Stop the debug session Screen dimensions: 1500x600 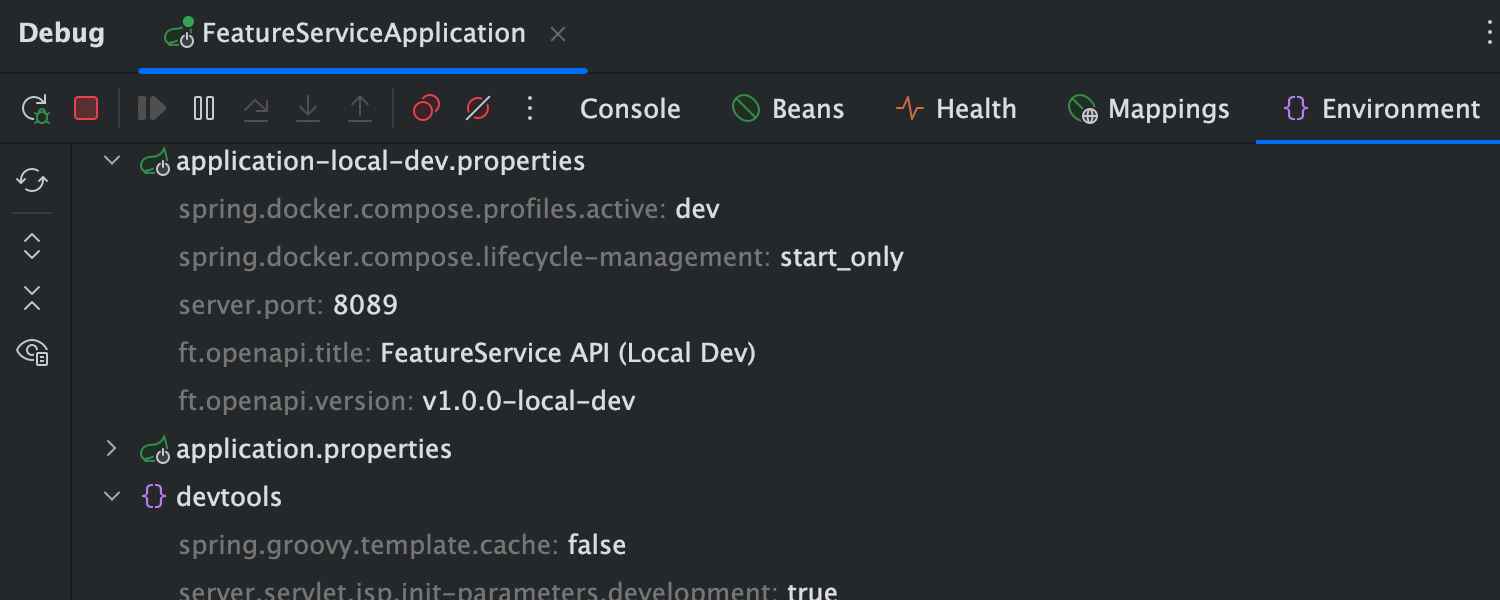(86, 108)
